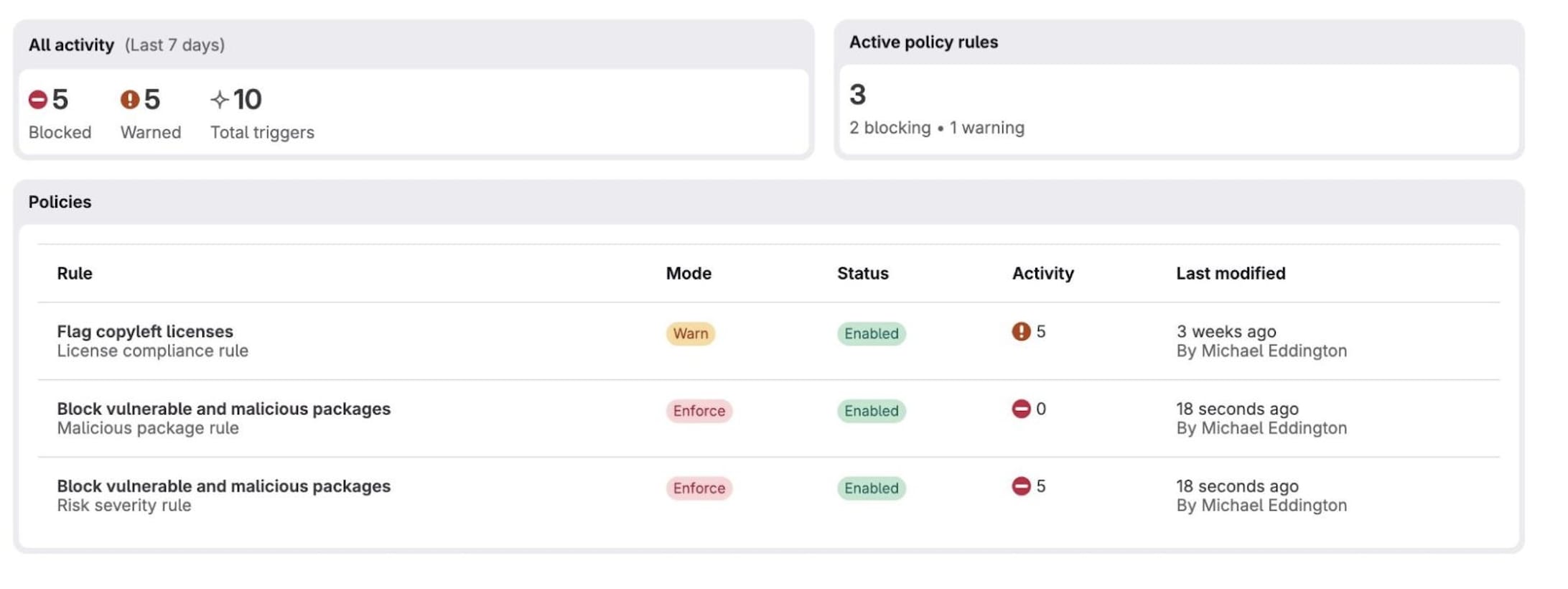1568x589 pixels.
Task: Click the 'Active policy rules' heading
Action: point(923,42)
